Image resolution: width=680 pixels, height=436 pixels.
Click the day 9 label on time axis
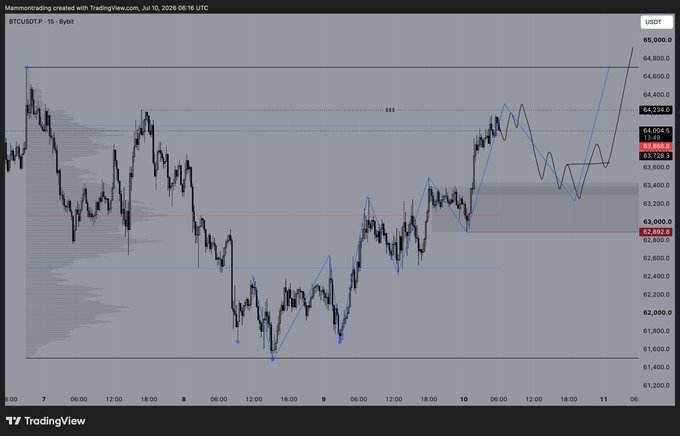click(324, 399)
